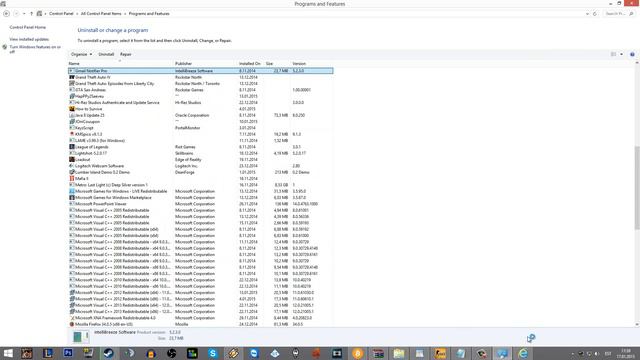Viewport: 640px width, 360px height.
Task: Open Photoshop from the taskbar
Action: pos(68,353)
